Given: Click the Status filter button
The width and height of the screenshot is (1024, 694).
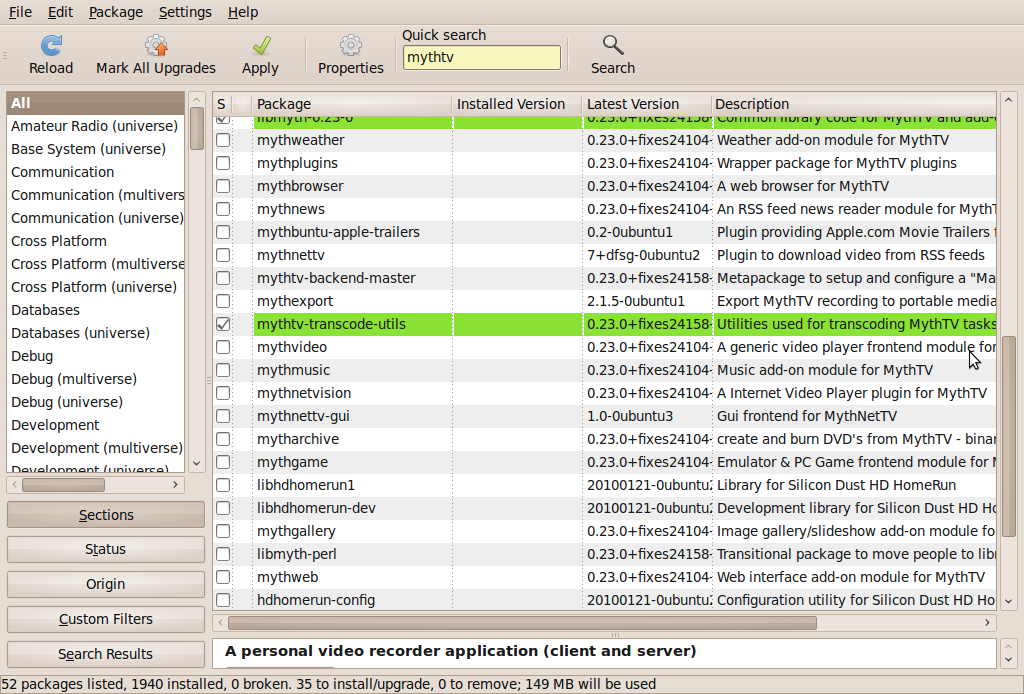Looking at the screenshot, I should [106, 549].
